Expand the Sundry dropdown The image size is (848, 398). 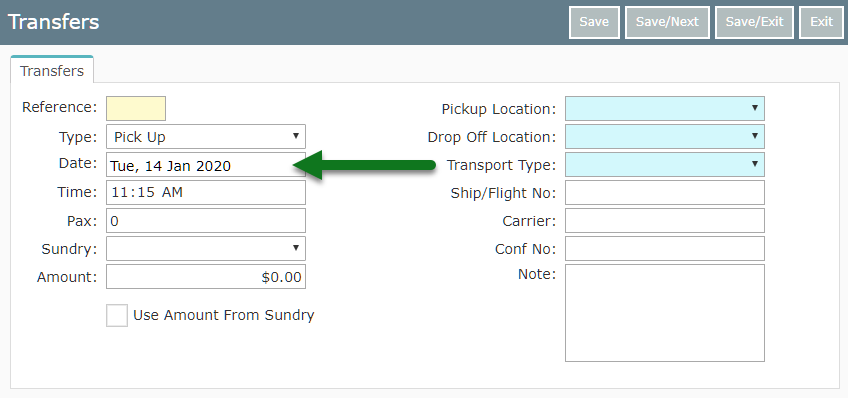[206, 248]
